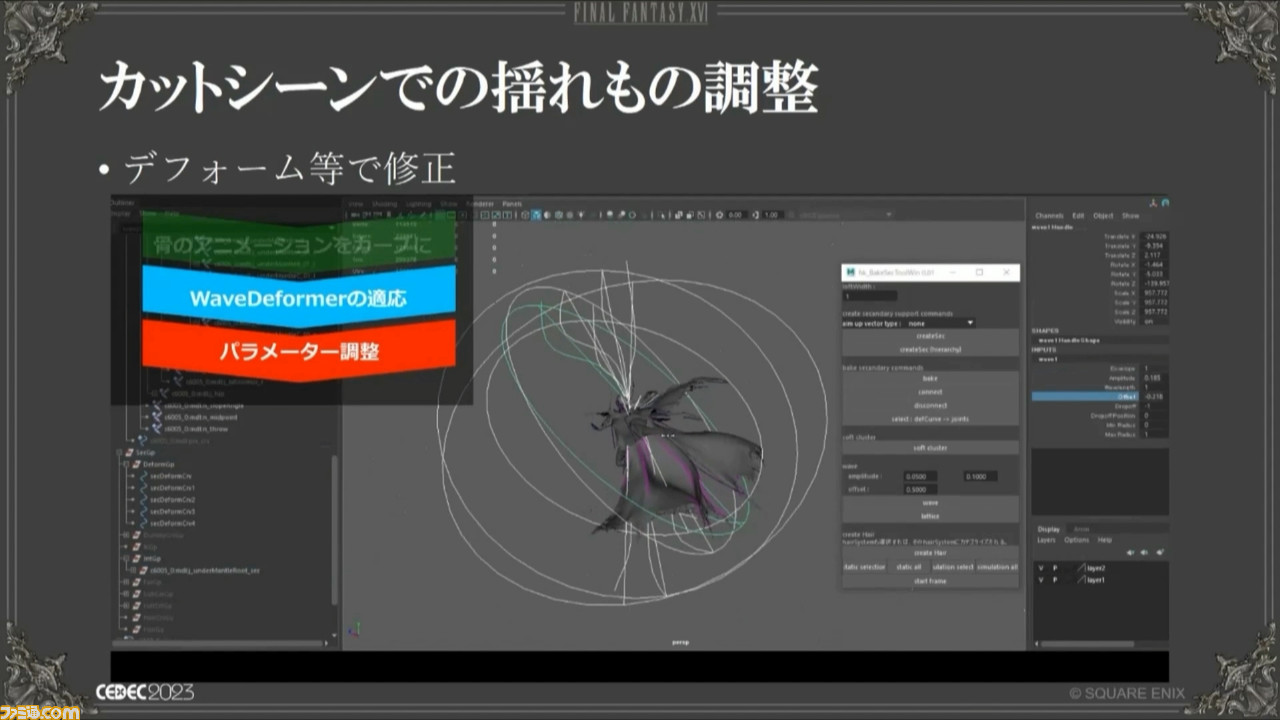
Task: Click the exposure icon in viewport toolbar
Action: click(718, 215)
